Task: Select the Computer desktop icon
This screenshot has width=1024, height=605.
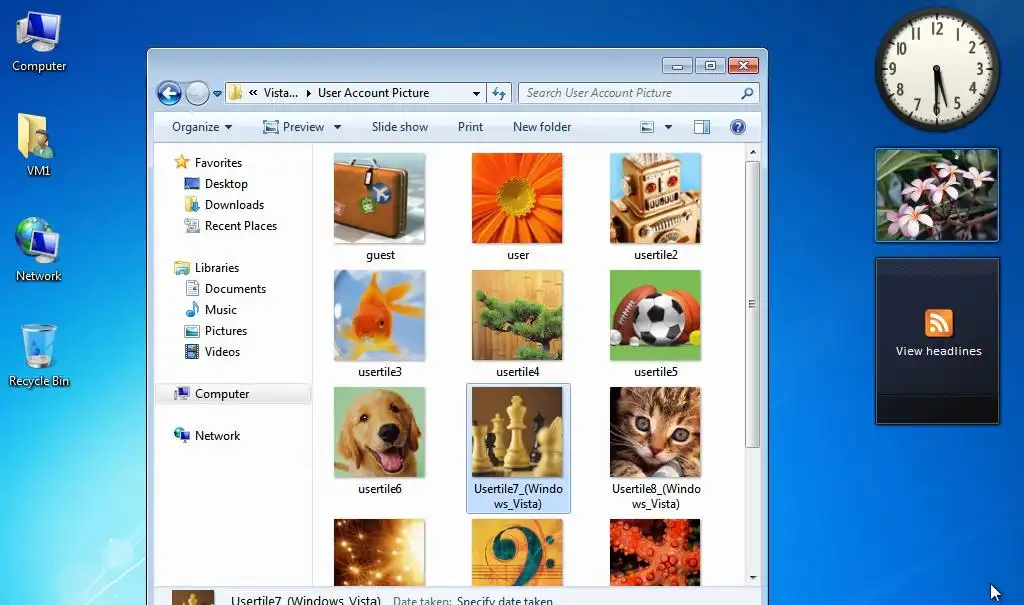Action: (x=39, y=42)
